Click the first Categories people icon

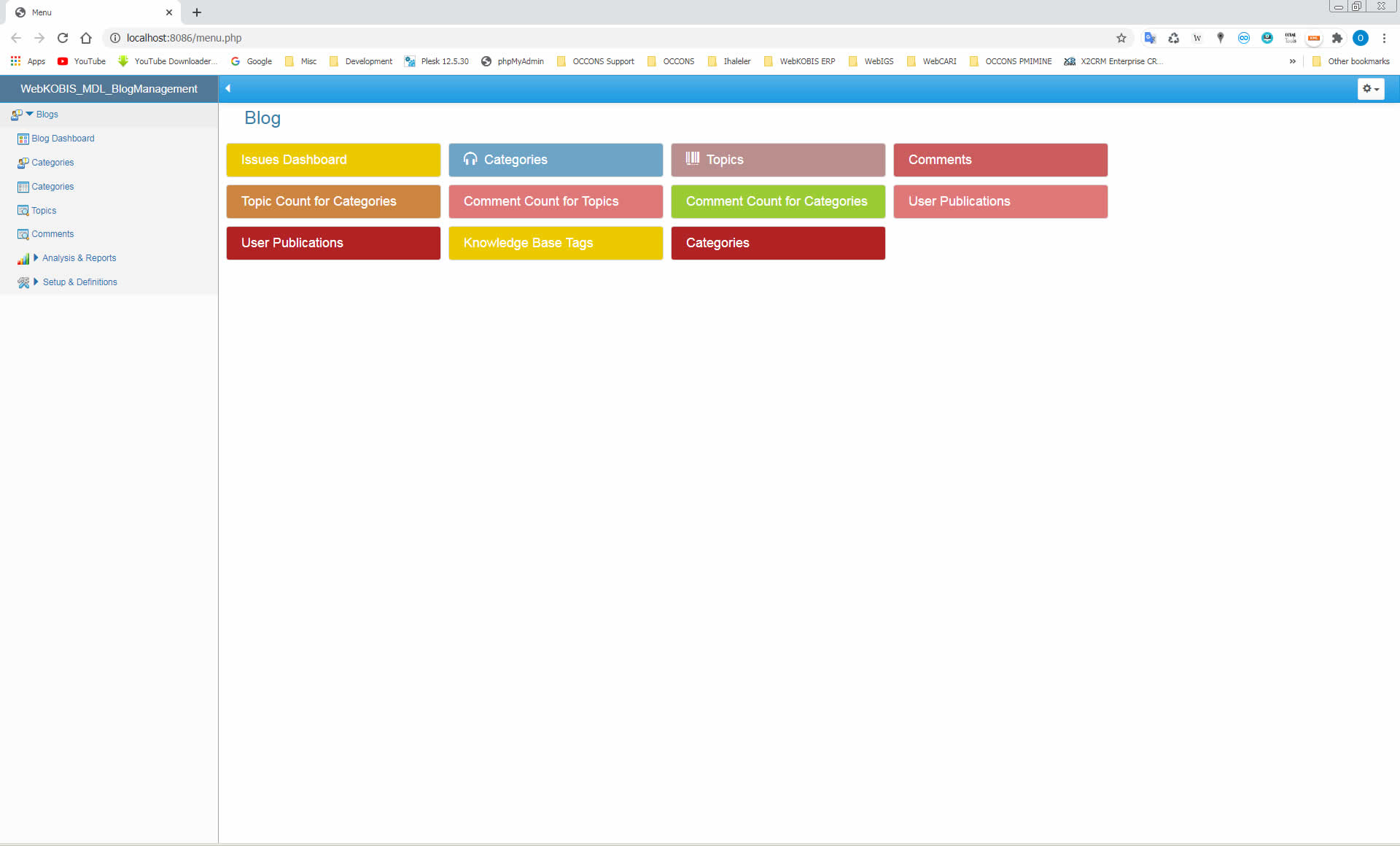click(x=23, y=163)
